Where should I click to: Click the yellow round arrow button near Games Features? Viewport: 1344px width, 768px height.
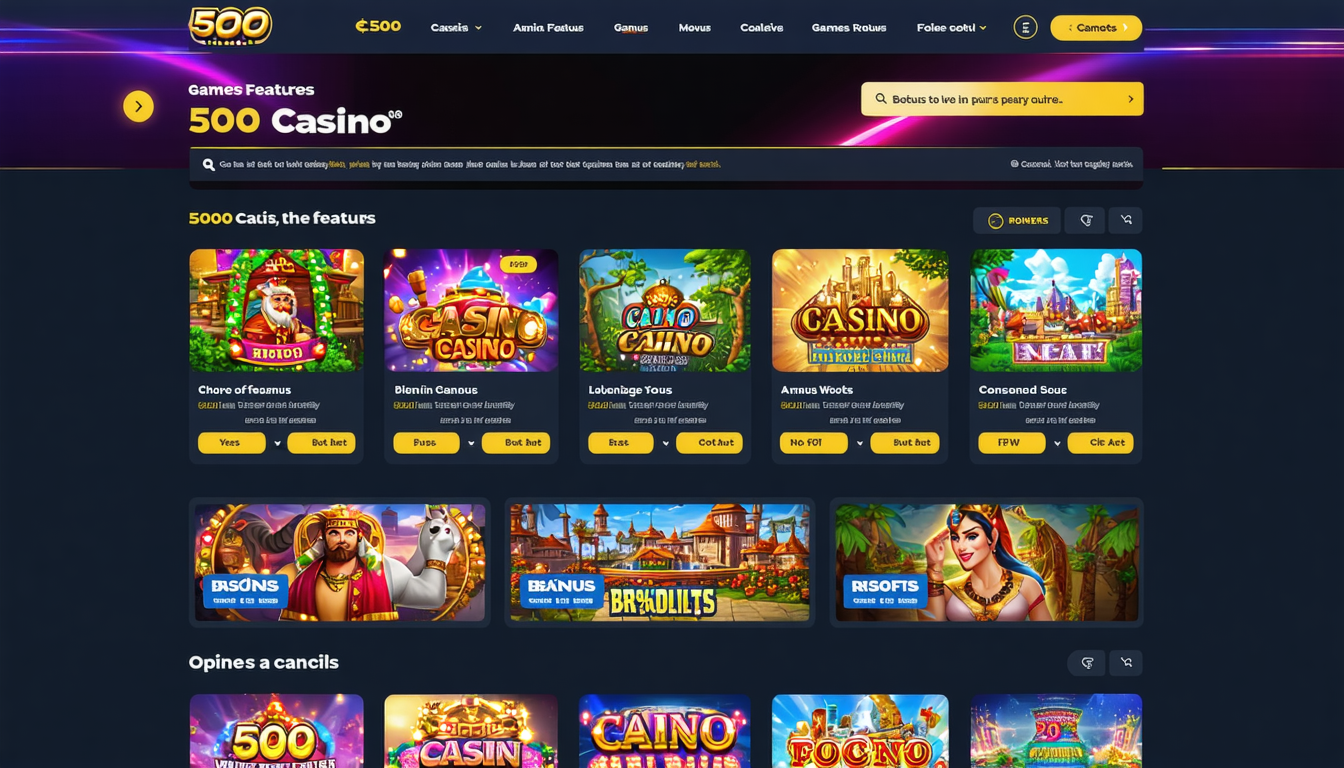pyautogui.click(x=138, y=106)
